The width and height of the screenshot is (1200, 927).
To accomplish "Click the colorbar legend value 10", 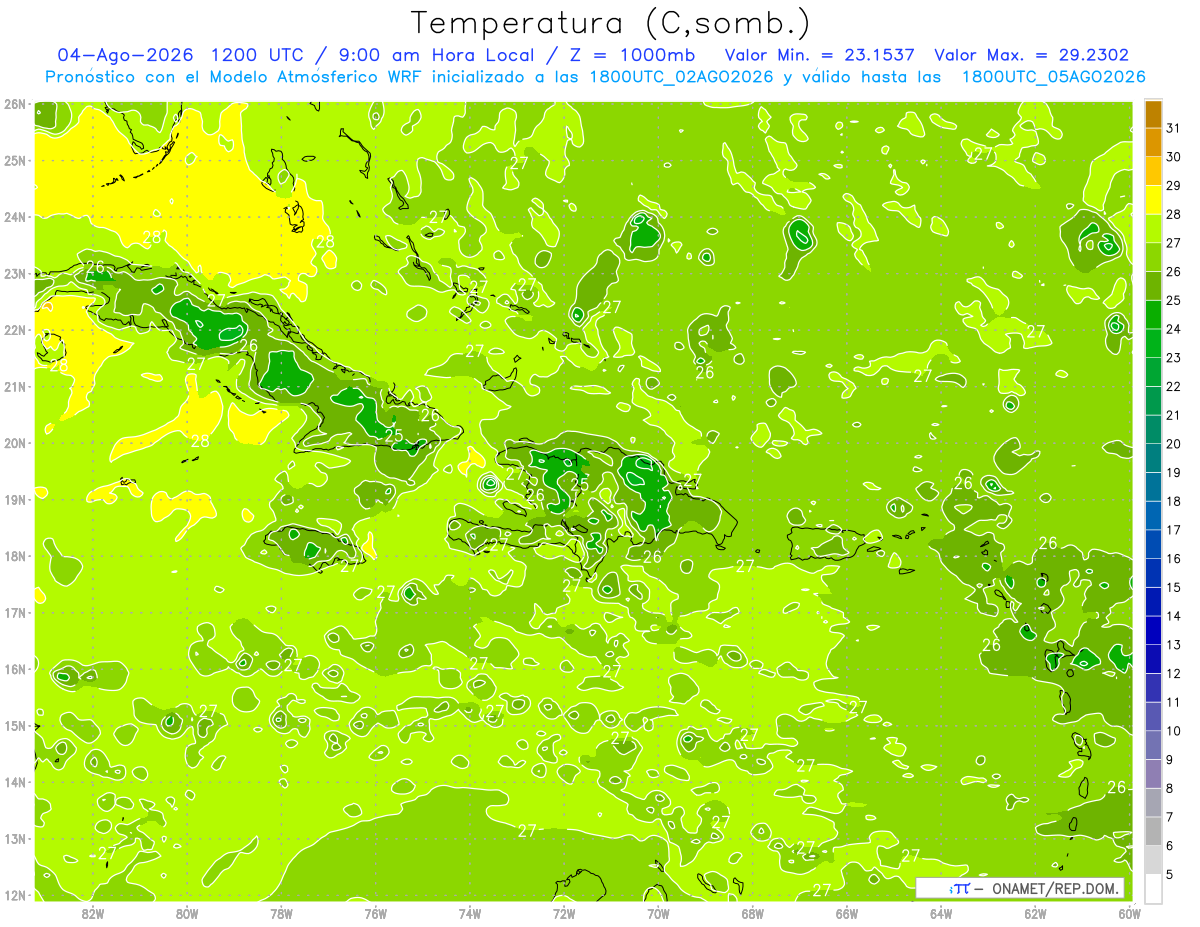I will click(1173, 731).
